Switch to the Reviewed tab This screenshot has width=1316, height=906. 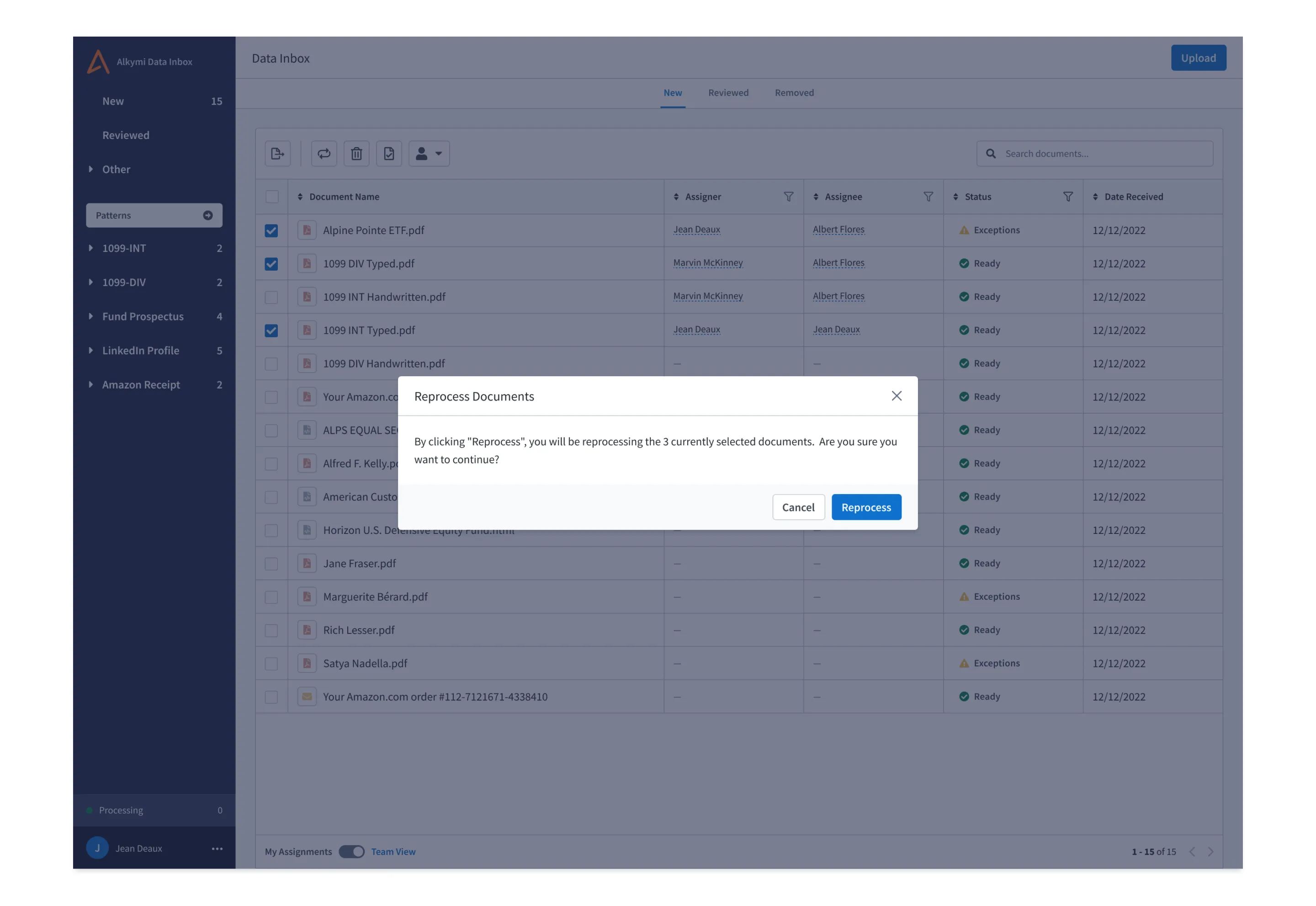(x=728, y=92)
